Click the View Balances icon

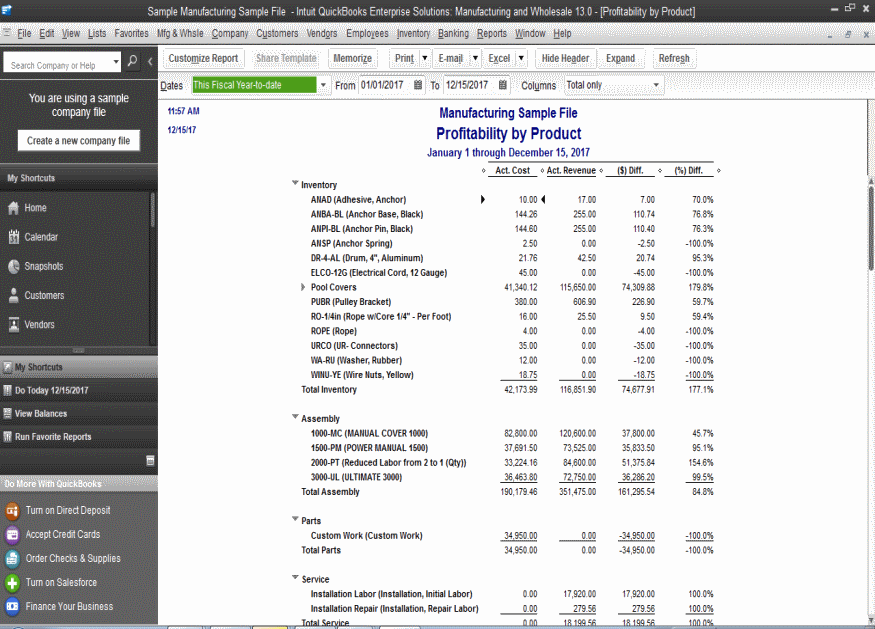pos(7,414)
